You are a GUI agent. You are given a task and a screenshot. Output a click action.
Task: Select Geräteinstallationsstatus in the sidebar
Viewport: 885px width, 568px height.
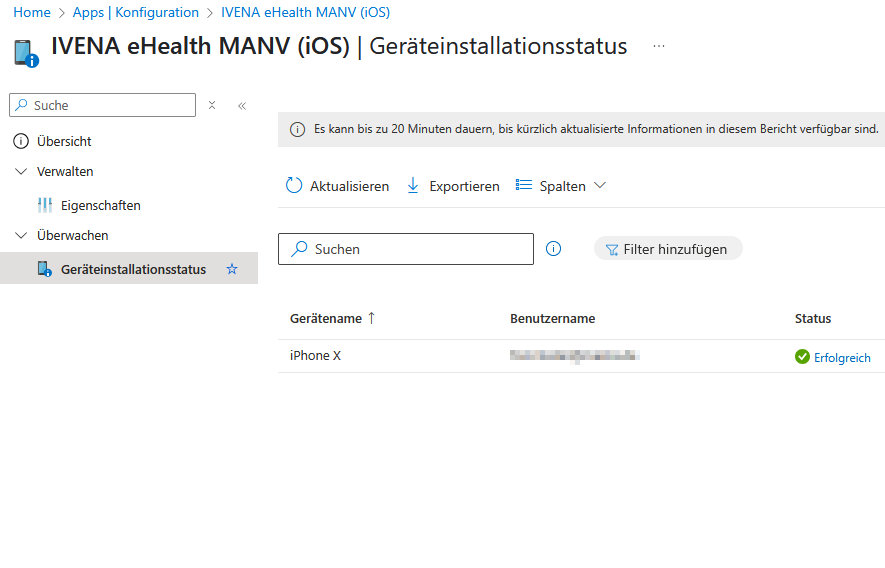tap(132, 269)
